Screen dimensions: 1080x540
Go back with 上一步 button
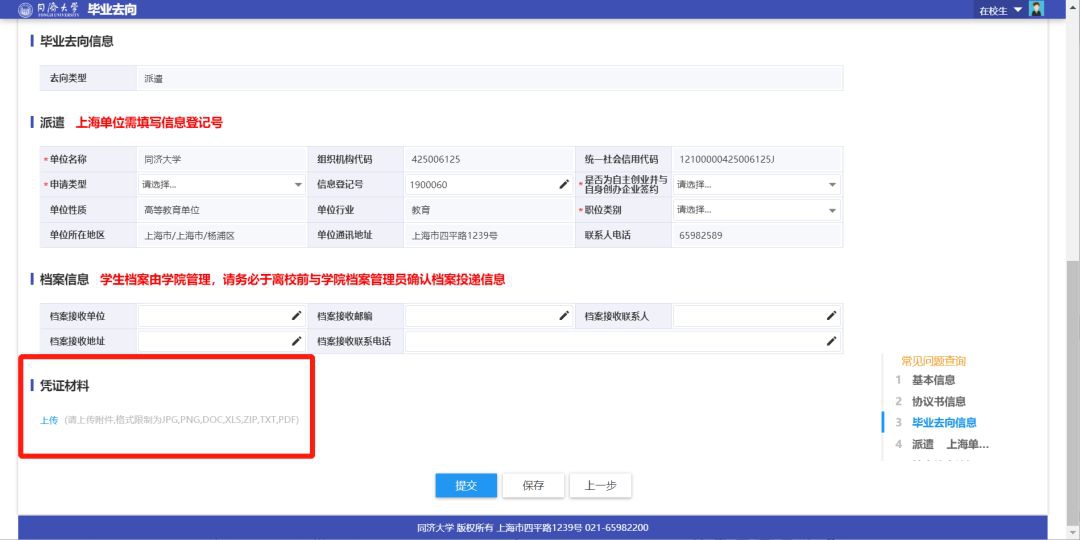click(600, 486)
